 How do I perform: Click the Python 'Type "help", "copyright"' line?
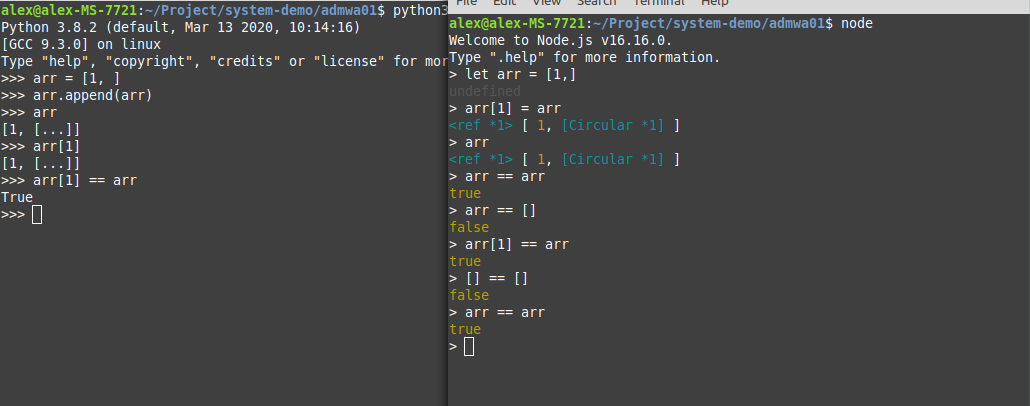pos(225,62)
